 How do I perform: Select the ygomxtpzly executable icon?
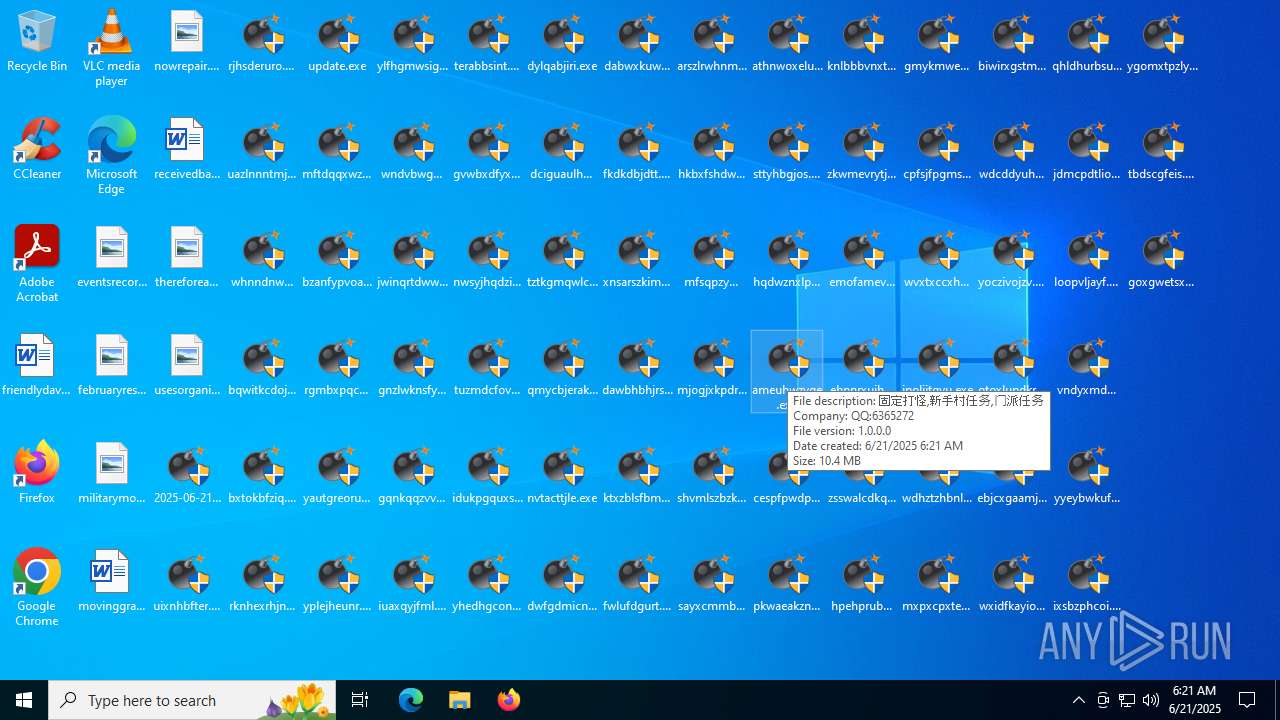click(1162, 42)
